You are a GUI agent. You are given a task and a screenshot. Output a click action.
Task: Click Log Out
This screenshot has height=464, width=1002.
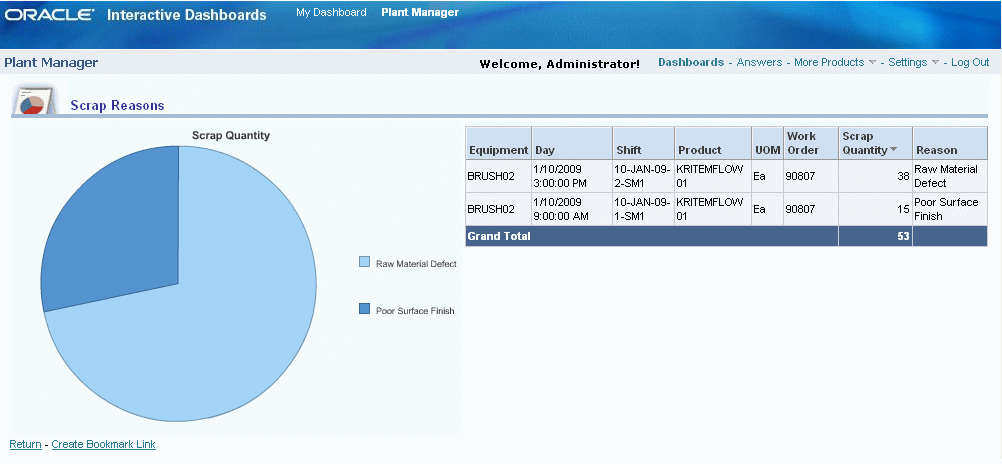[x=970, y=62]
